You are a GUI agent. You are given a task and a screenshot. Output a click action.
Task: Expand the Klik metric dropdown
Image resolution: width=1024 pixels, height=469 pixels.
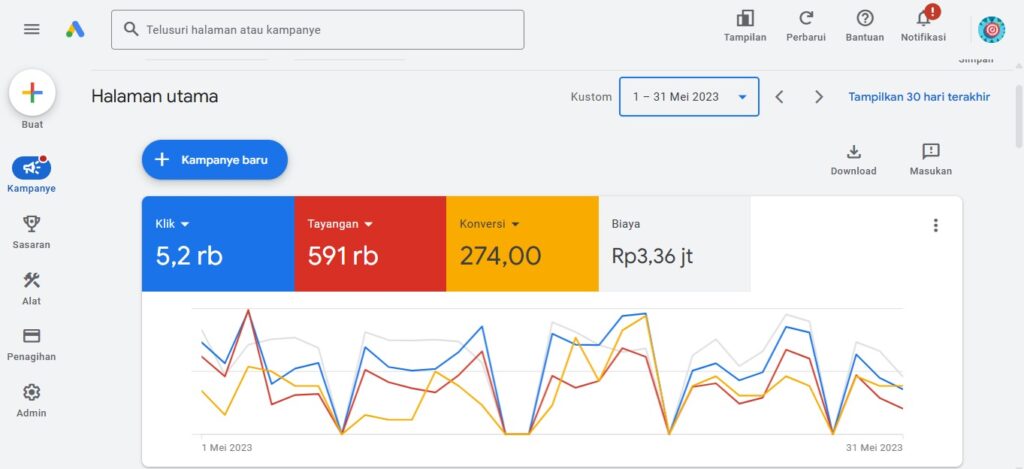tap(185, 224)
